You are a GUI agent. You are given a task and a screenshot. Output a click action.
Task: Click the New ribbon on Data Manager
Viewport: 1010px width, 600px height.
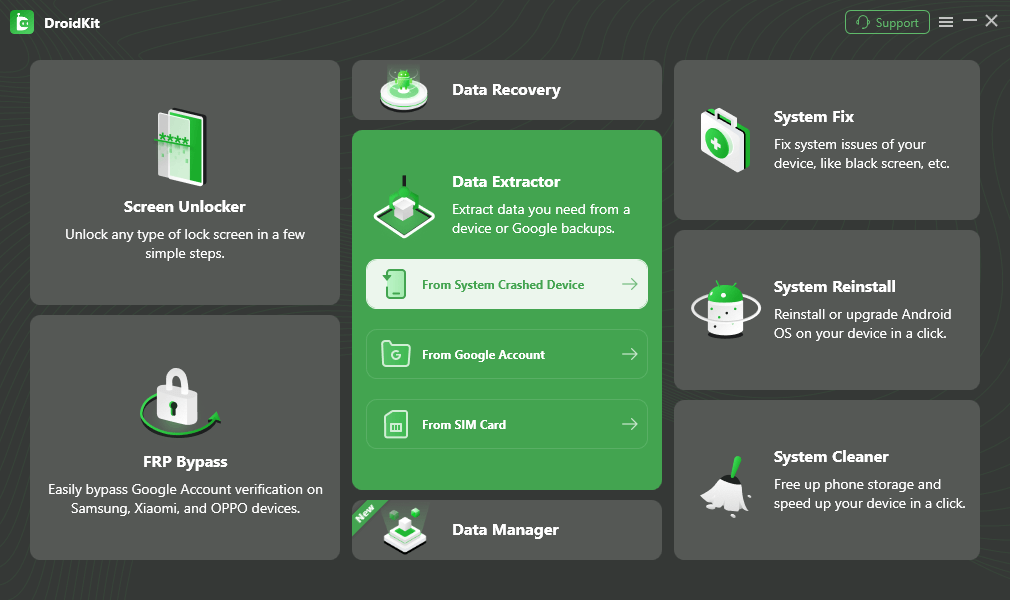(x=366, y=514)
